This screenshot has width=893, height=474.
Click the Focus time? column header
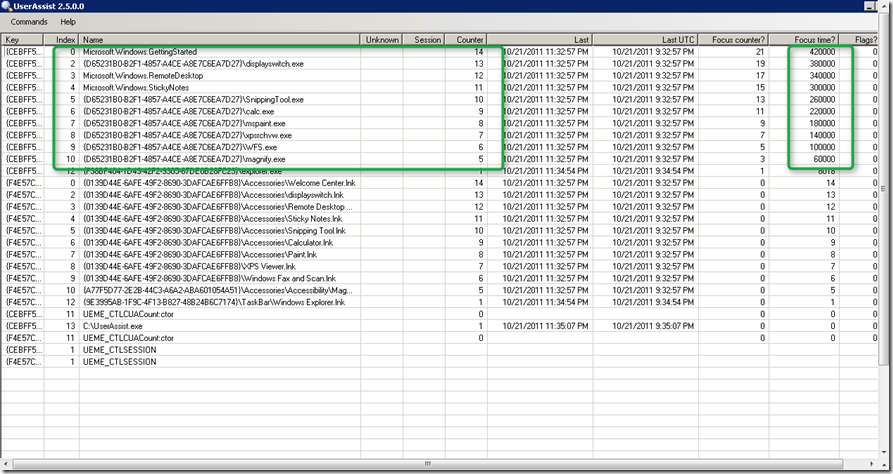click(804, 40)
